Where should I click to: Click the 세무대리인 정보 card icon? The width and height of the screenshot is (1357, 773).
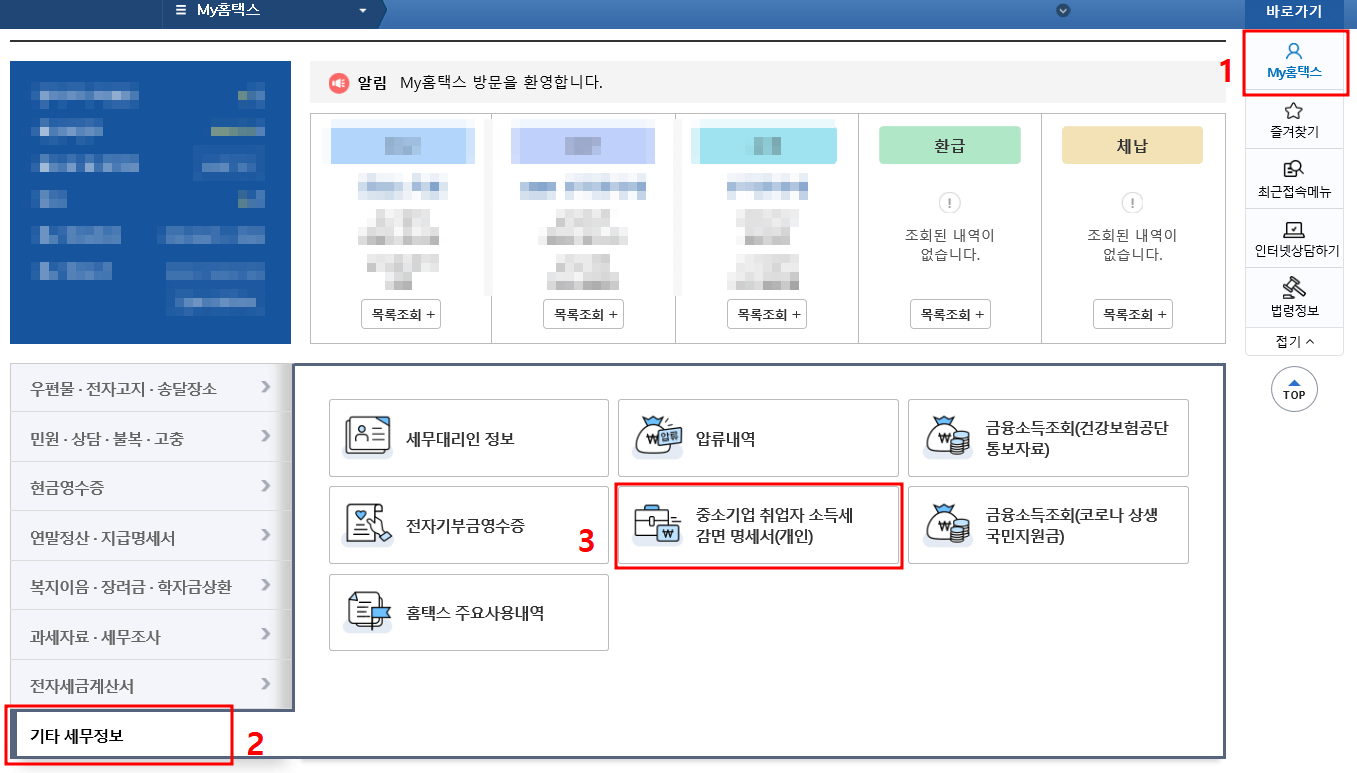pos(367,437)
